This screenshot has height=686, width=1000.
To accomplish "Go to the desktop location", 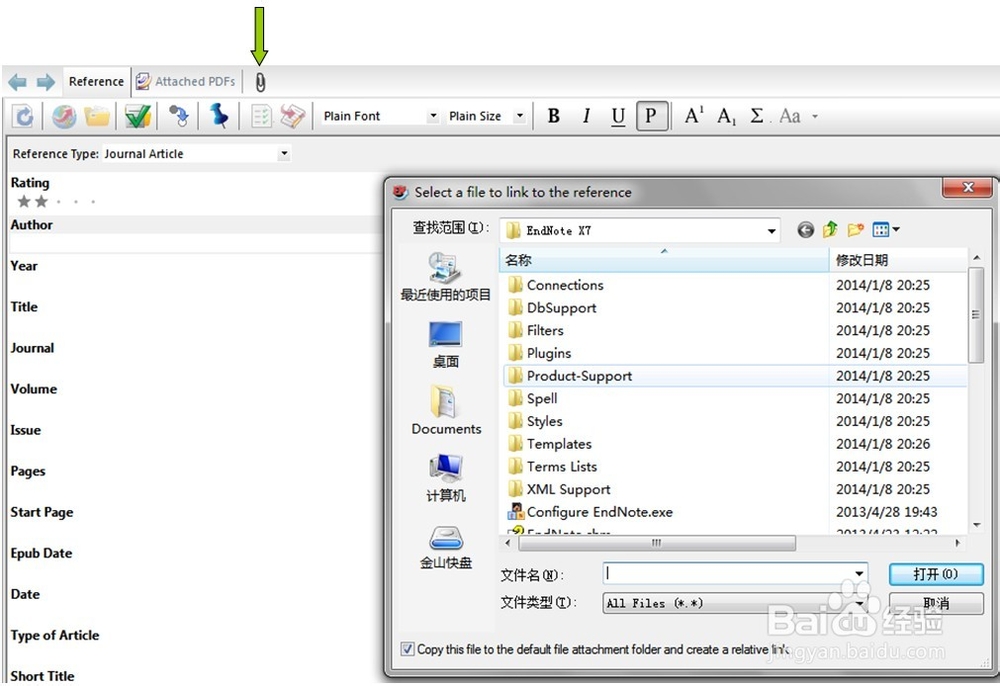I will click(x=445, y=344).
